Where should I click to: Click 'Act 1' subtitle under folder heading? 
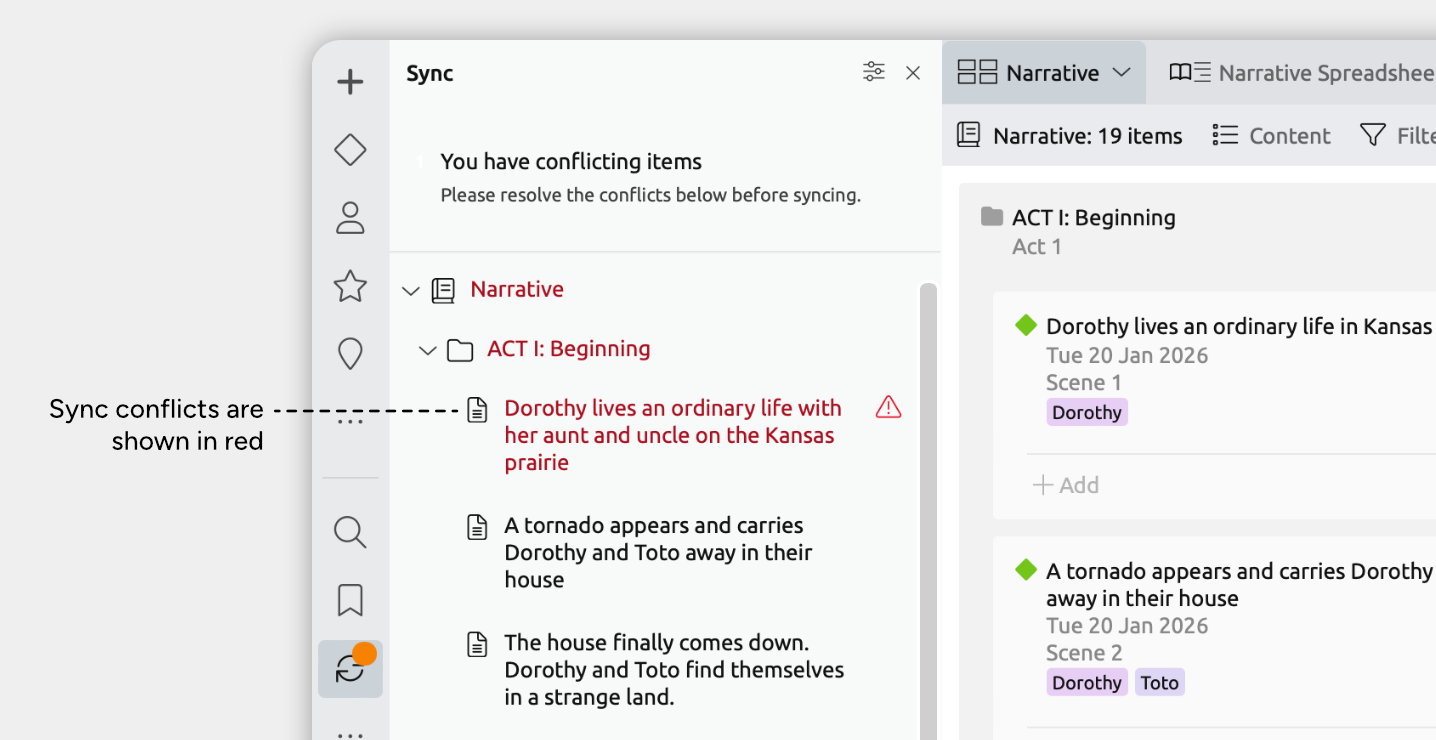(1037, 246)
